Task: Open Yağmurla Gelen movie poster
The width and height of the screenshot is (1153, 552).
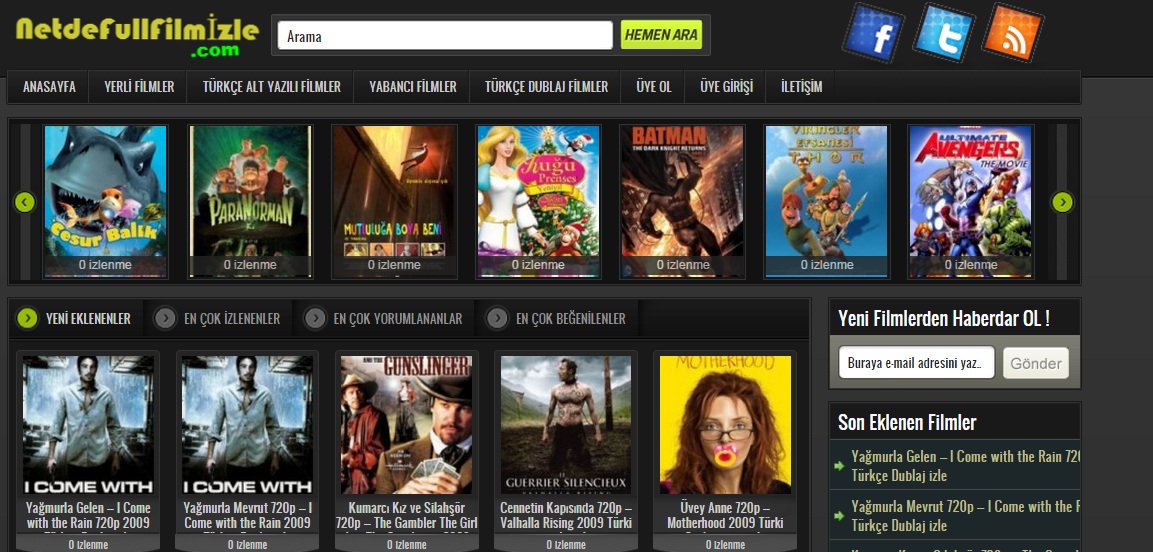Action: coord(88,425)
